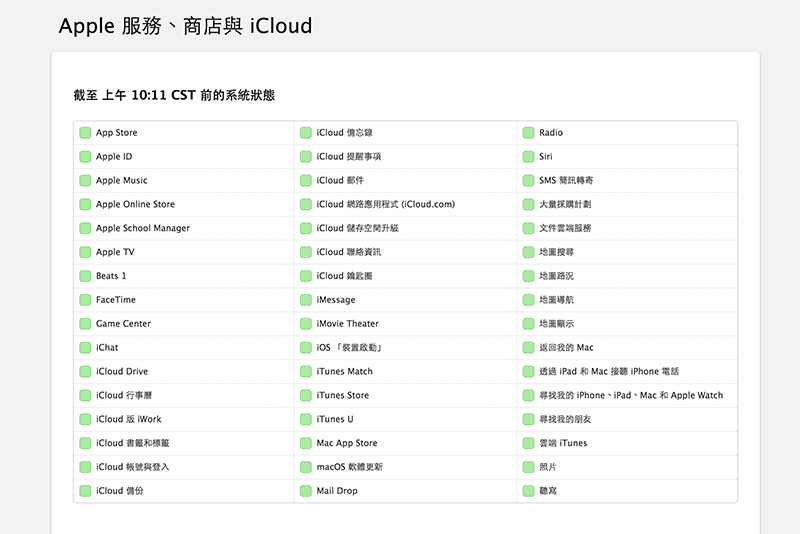The height and width of the screenshot is (534, 800).
Task: Click the green status indicator for Apple Music
Action: pos(85,181)
